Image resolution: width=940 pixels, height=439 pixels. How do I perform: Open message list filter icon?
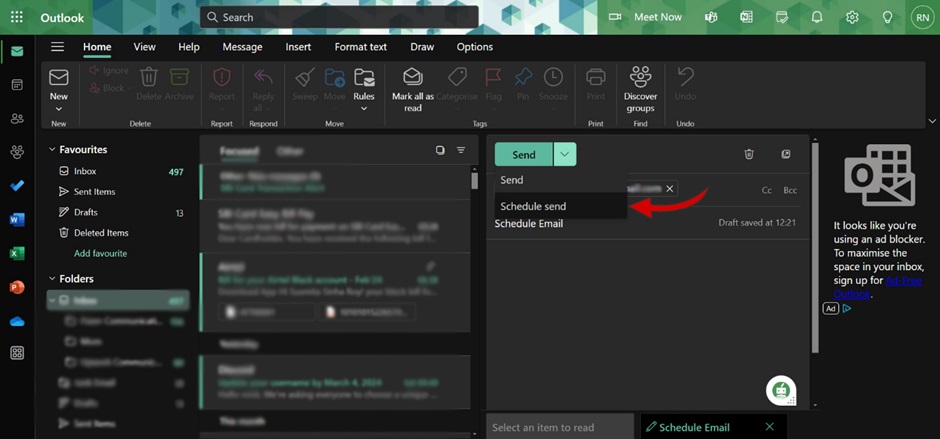(x=460, y=150)
